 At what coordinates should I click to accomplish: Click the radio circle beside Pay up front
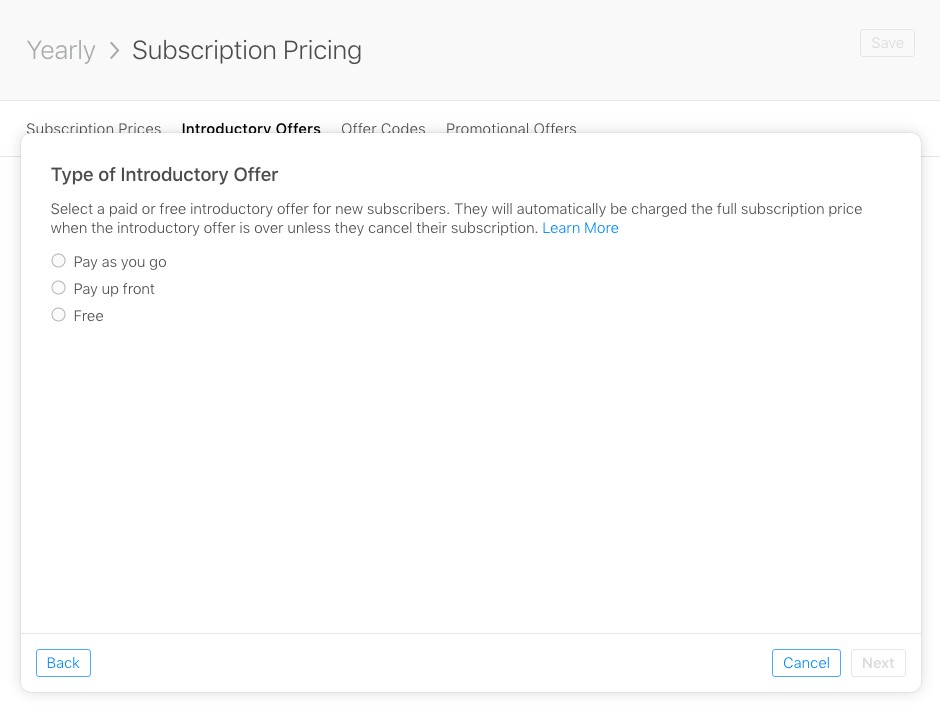(x=58, y=287)
